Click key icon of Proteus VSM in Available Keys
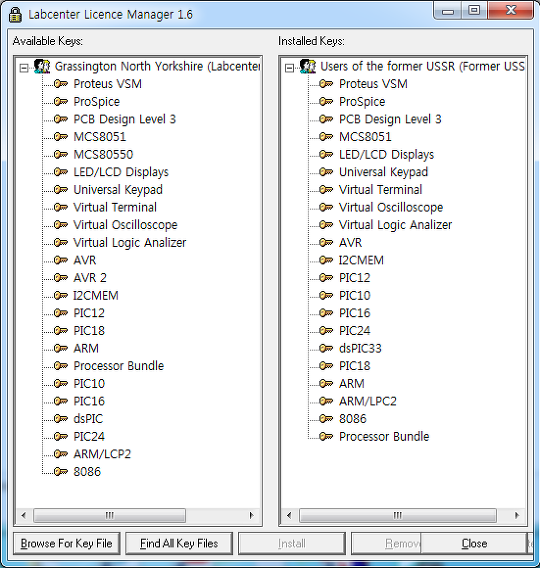The image size is (540, 568). coord(61,84)
